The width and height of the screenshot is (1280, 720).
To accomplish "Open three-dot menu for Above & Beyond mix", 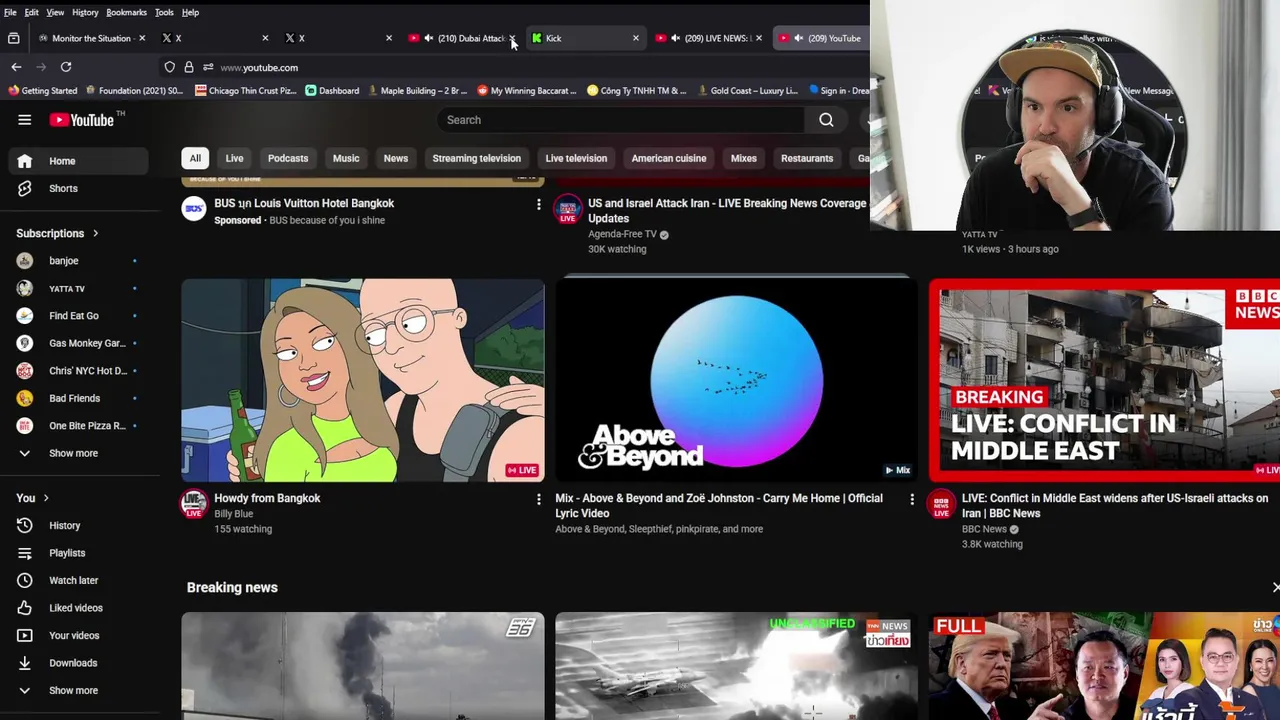I will tap(911, 499).
